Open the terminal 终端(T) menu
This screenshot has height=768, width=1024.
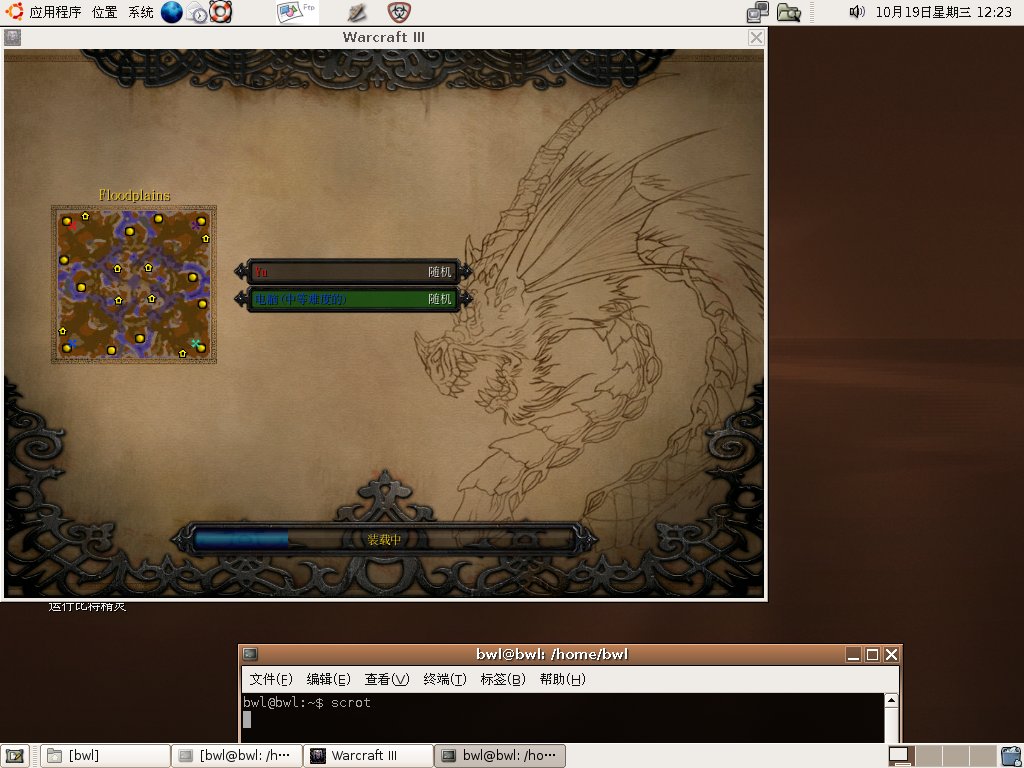tap(445, 679)
